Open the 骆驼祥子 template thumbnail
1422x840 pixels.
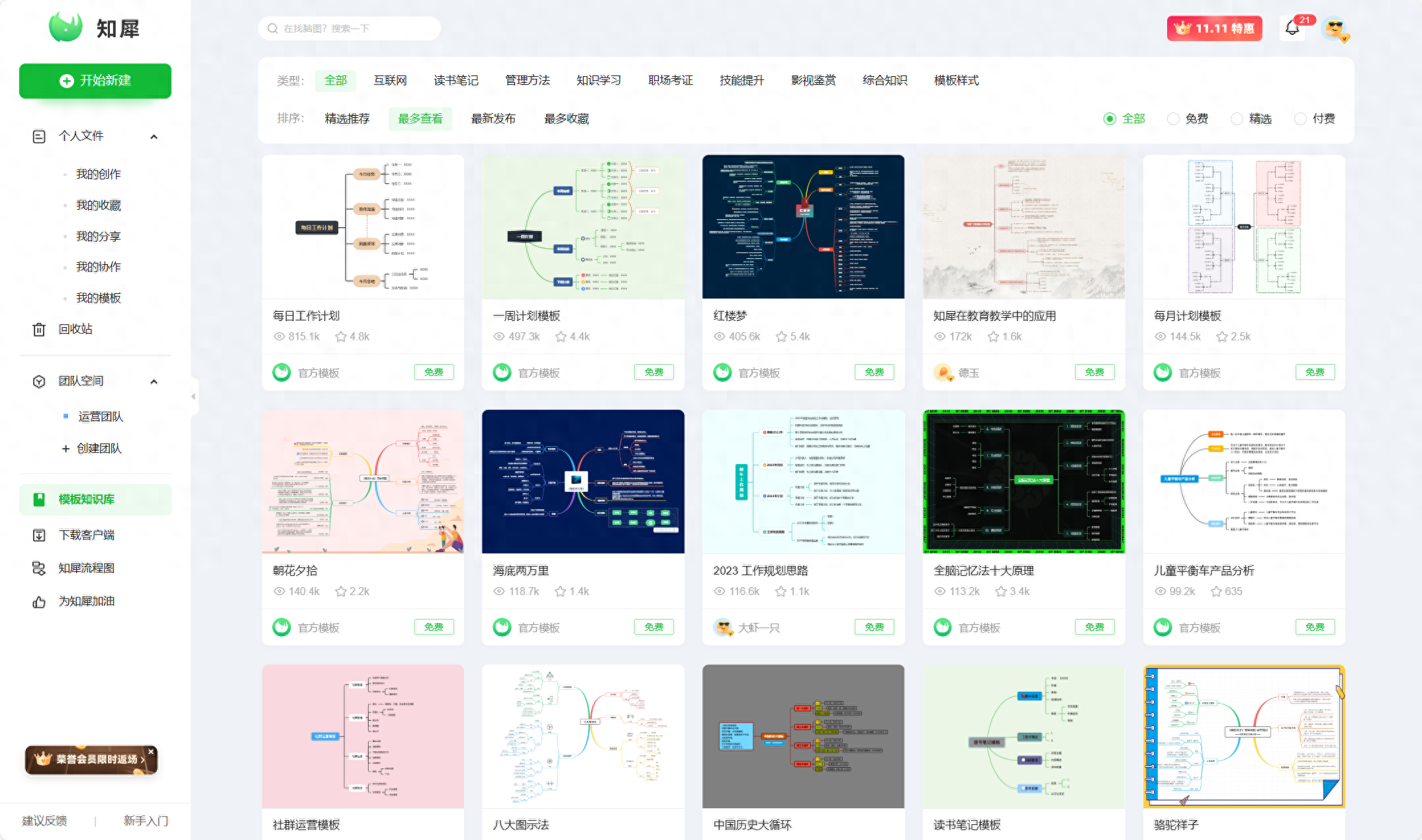click(1244, 736)
